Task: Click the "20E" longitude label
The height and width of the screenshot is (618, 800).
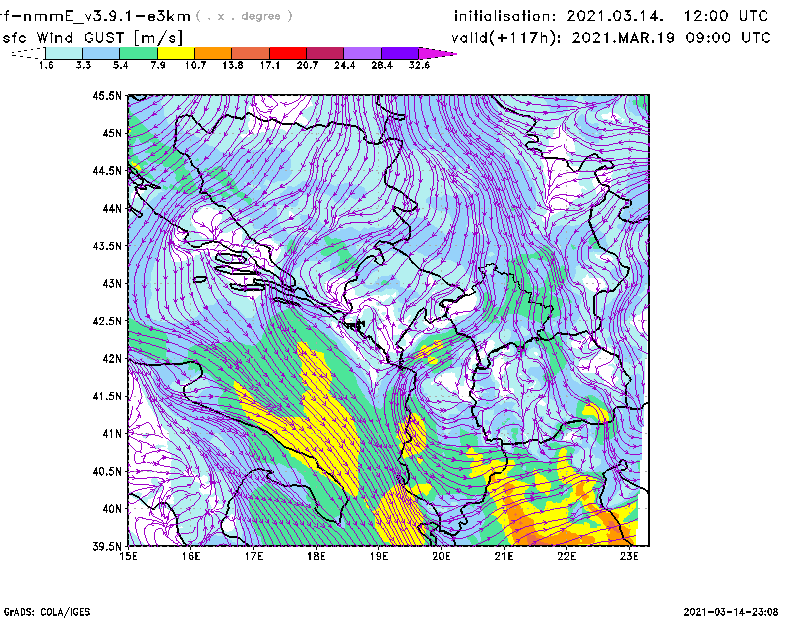Action: pos(441,556)
